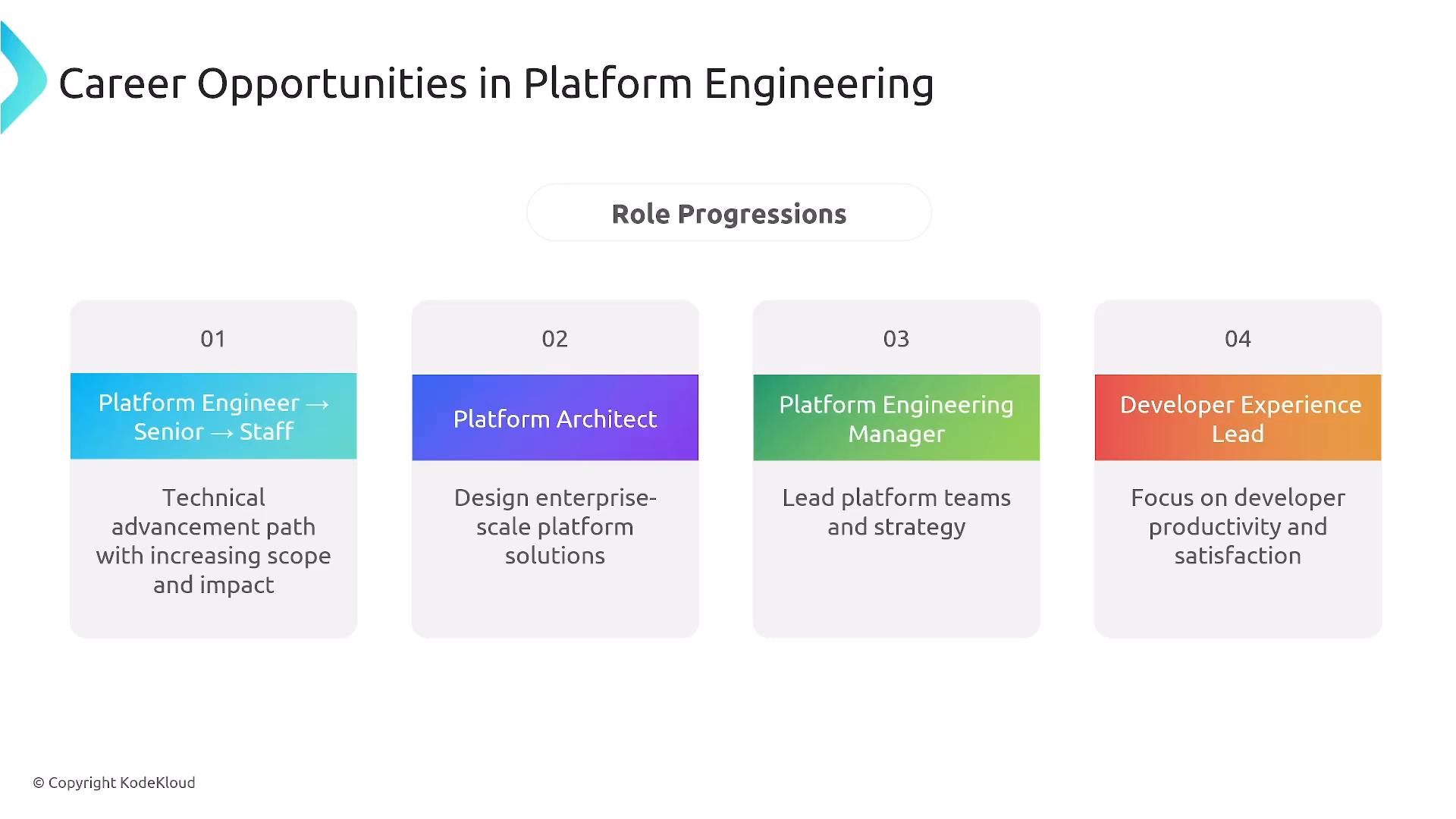
Task: Click 'Lead platform teams and strategy' description
Action: (x=896, y=512)
